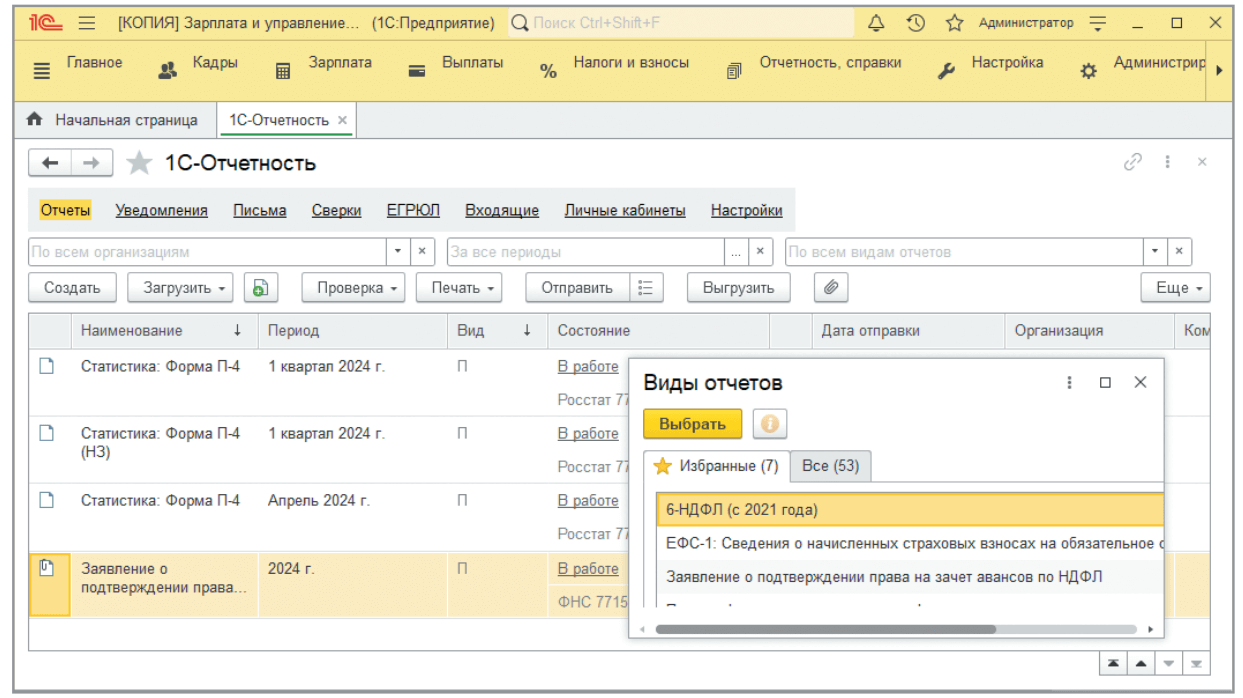Screen dimensions: 1243x698
Task: Go to the Начальная страница tab
Action: pos(113,120)
